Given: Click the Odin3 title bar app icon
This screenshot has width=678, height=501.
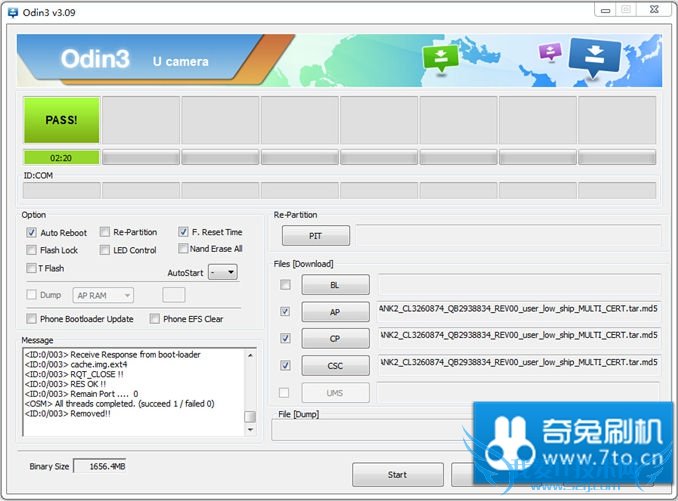Looking at the screenshot, I should point(13,13).
